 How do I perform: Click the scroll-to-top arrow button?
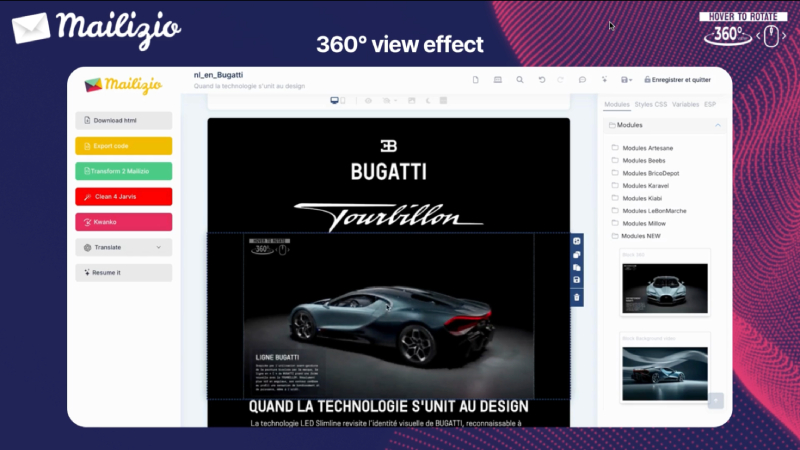point(716,401)
